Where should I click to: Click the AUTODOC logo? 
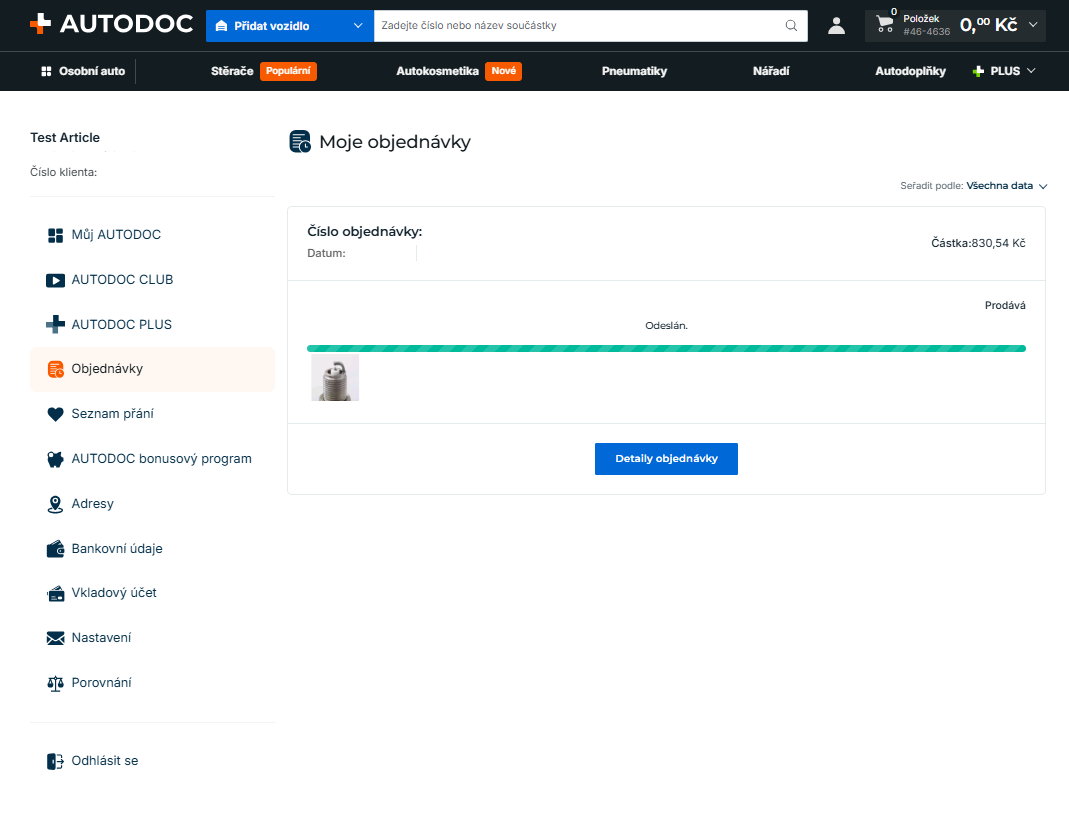[x=112, y=24]
